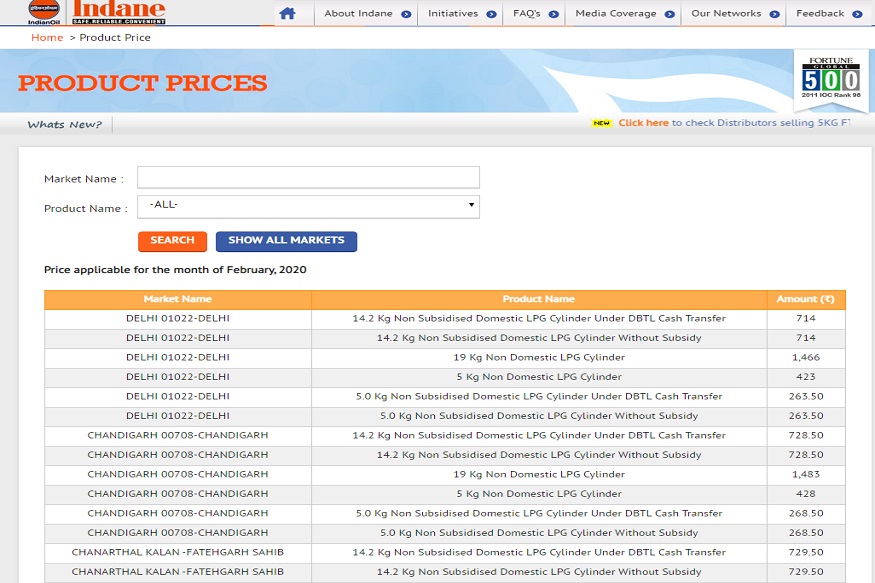The height and width of the screenshot is (583, 875).
Task: Focus the Market Name text field
Action: [x=308, y=177]
